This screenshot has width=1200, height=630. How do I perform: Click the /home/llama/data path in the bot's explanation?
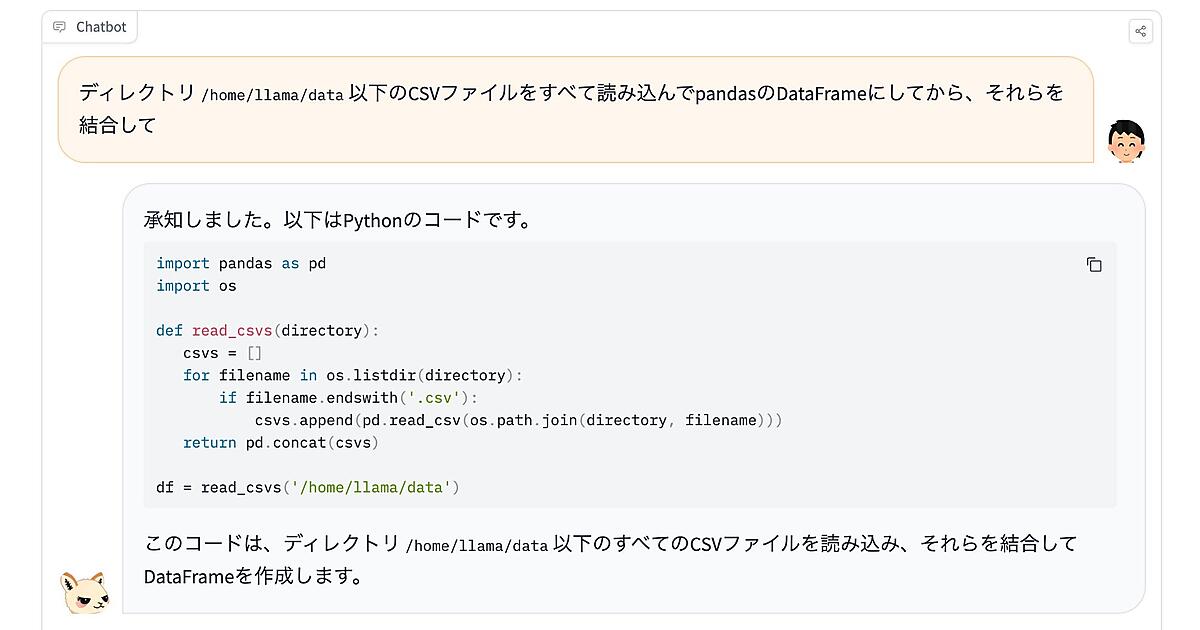(477, 546)
